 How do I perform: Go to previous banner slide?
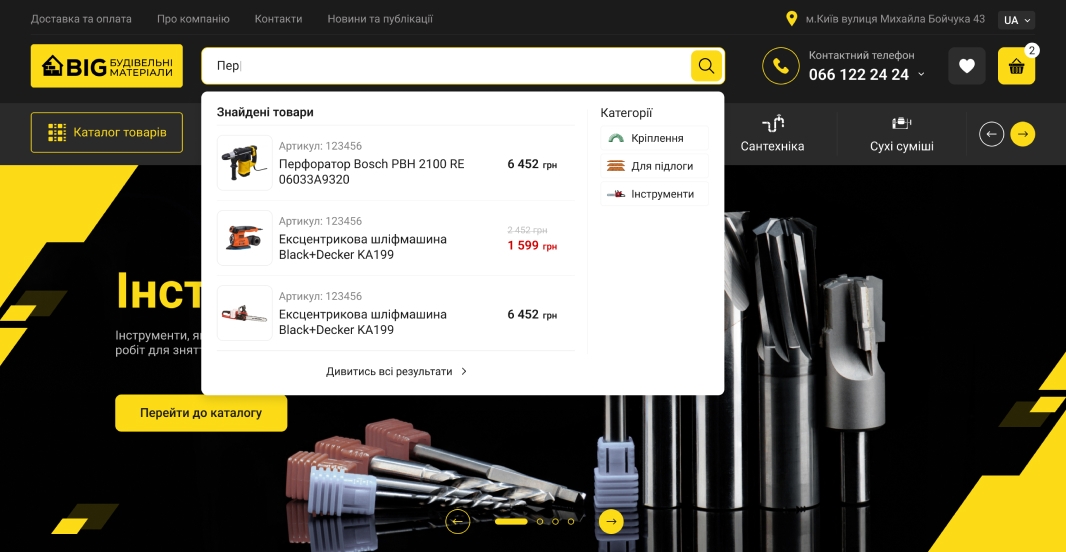[x=458, y=521]
